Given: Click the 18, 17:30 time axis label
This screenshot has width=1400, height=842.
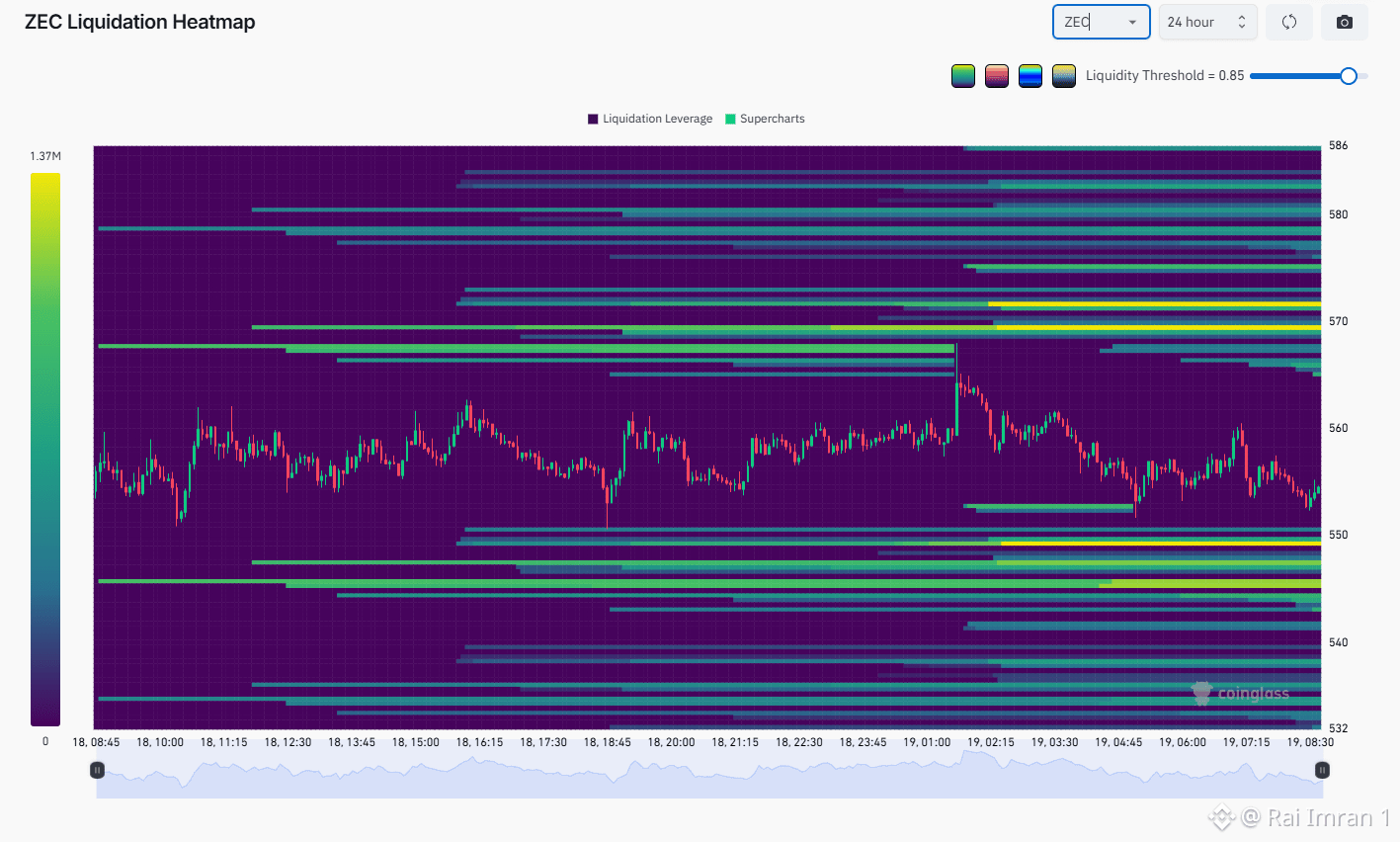Looking at the screenshot, I should tap(543, 742).
